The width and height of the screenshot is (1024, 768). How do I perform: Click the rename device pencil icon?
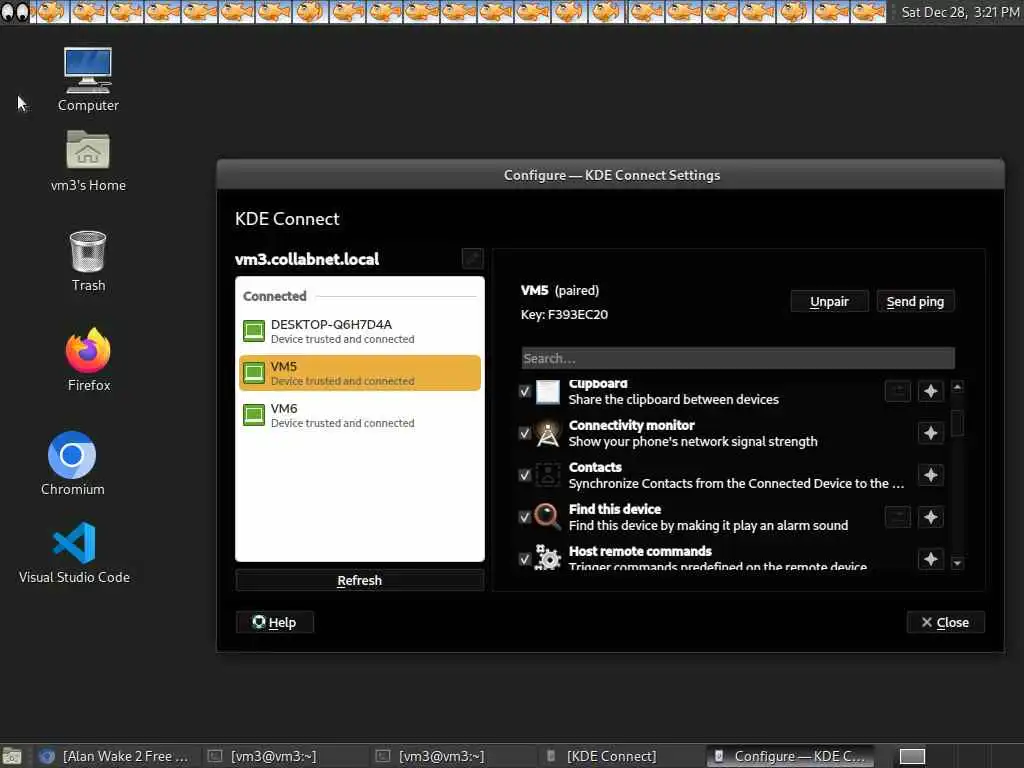[473, 259]
